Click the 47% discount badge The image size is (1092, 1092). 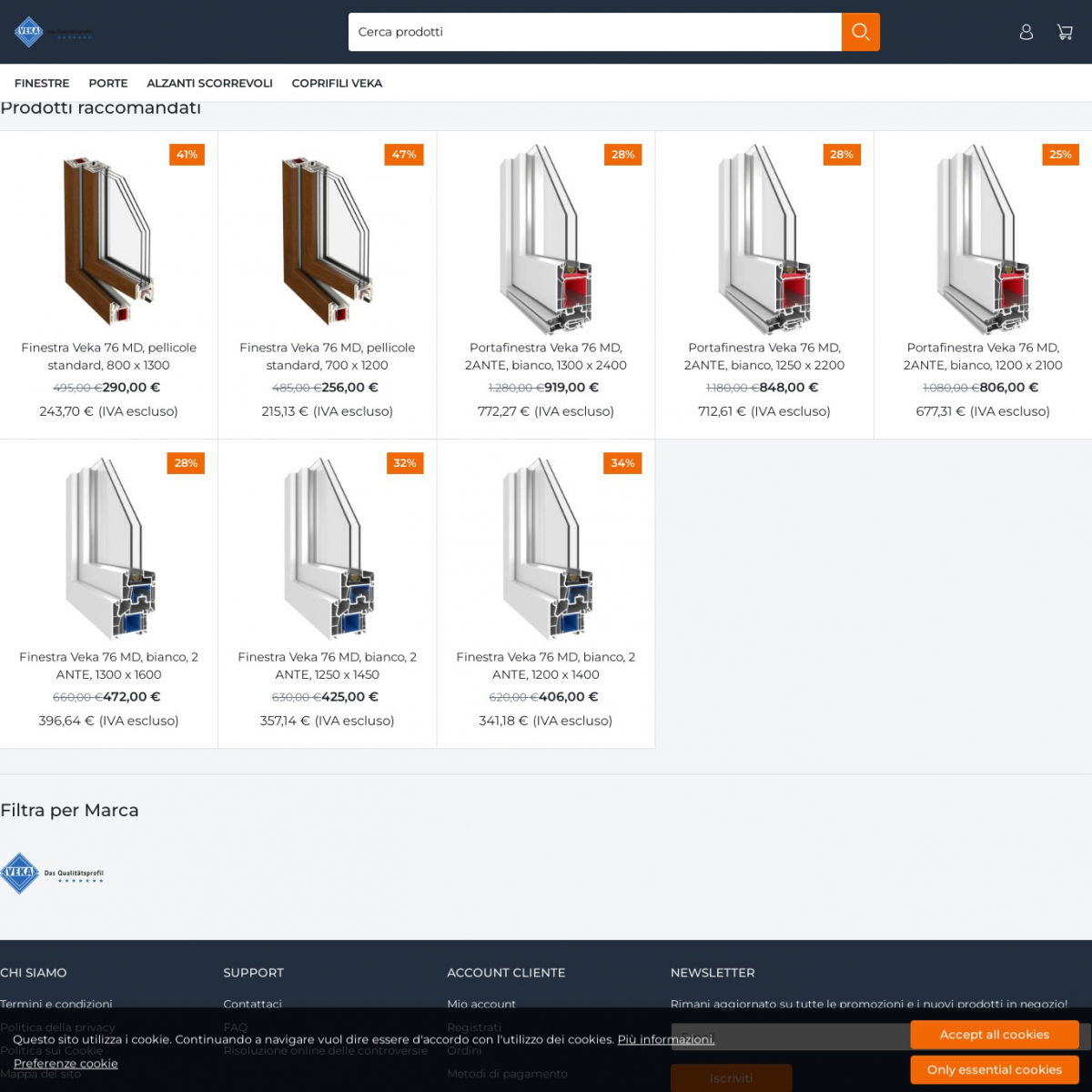tap(404, 155)
